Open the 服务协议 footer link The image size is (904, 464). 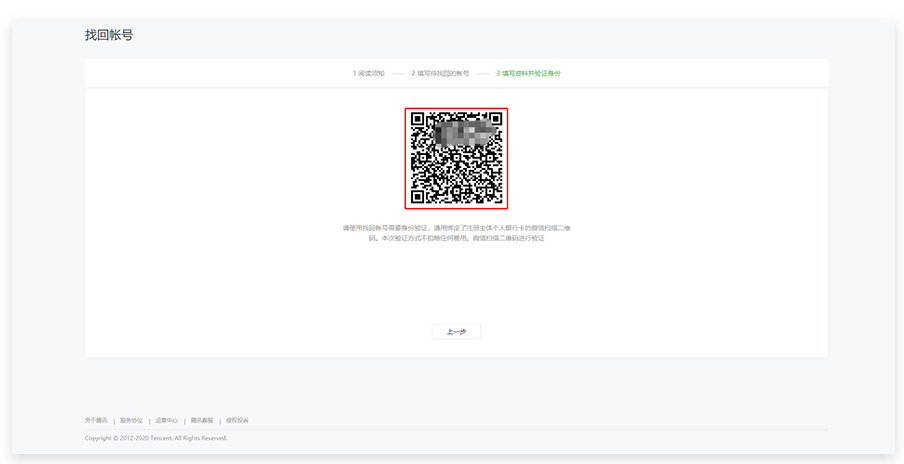point(131,420)
